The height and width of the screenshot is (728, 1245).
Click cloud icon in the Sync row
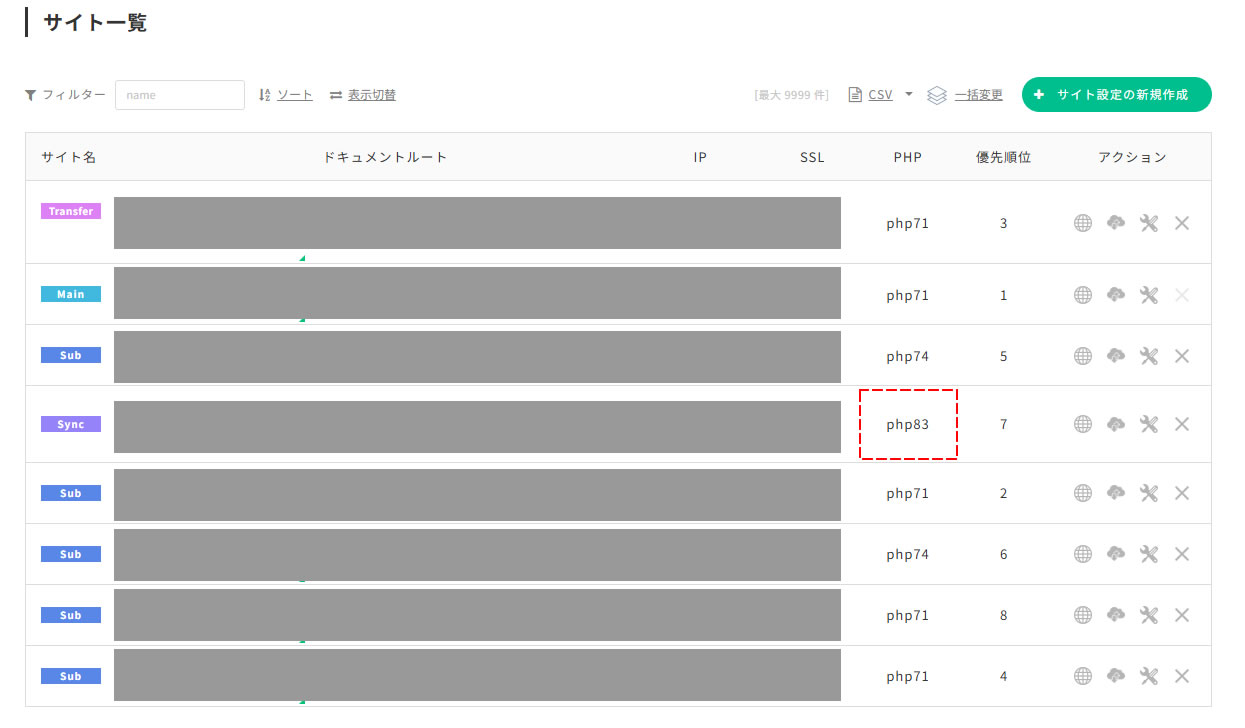click(x=1116, y=424)
